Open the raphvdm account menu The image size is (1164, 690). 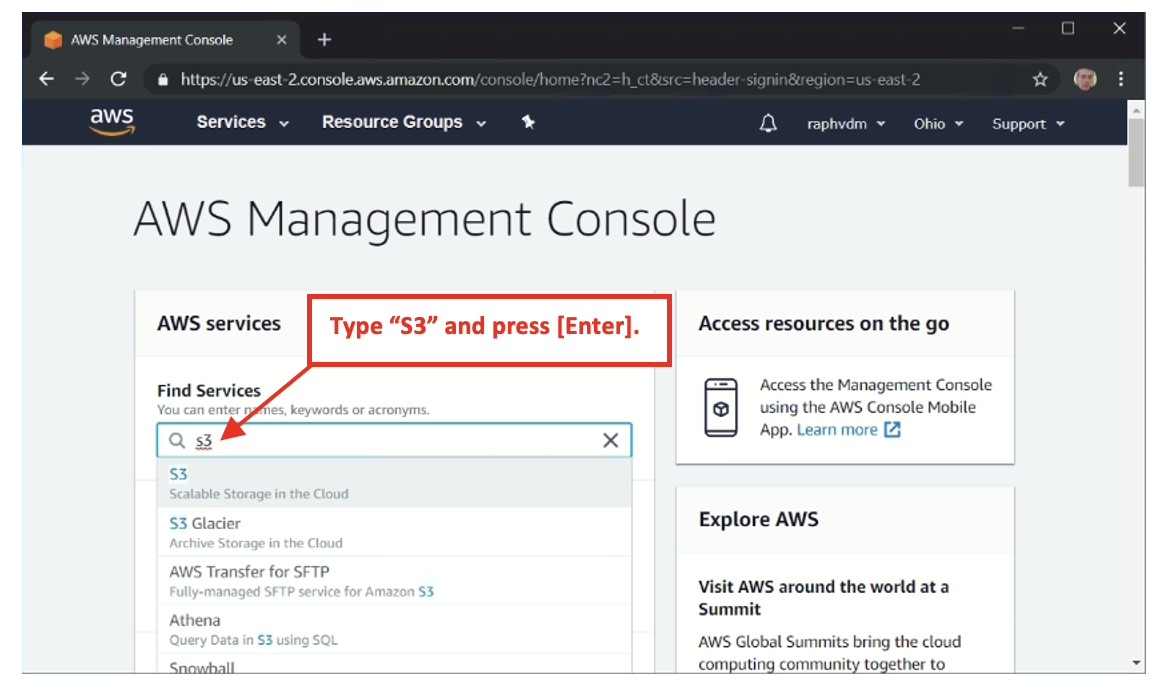point(846,124)
